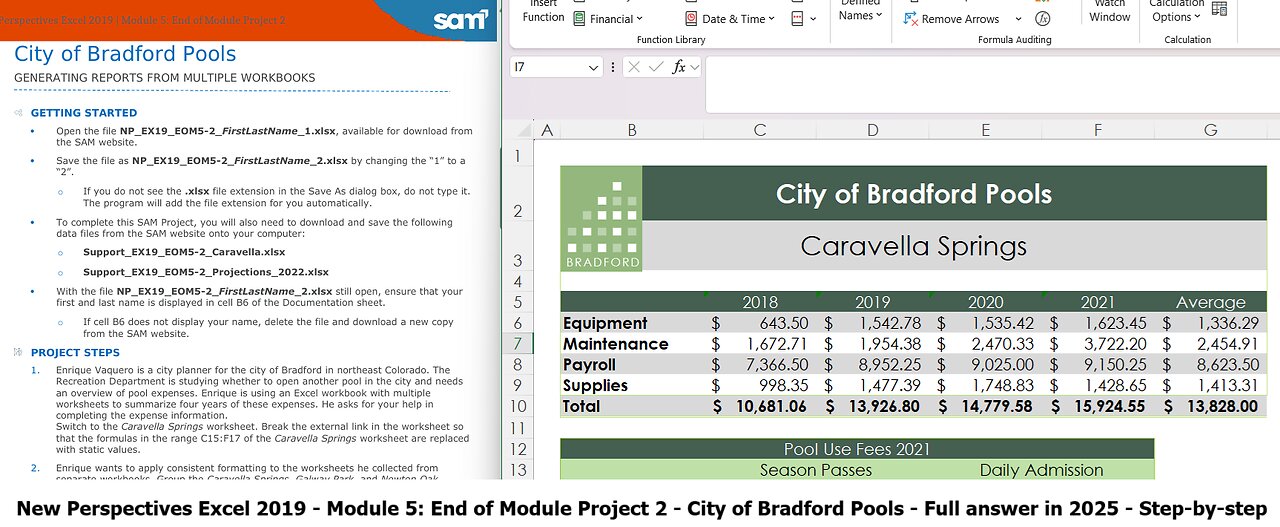Click the Cancel X icon in formula bar
1280x527 pixels.
coord(636,67)
